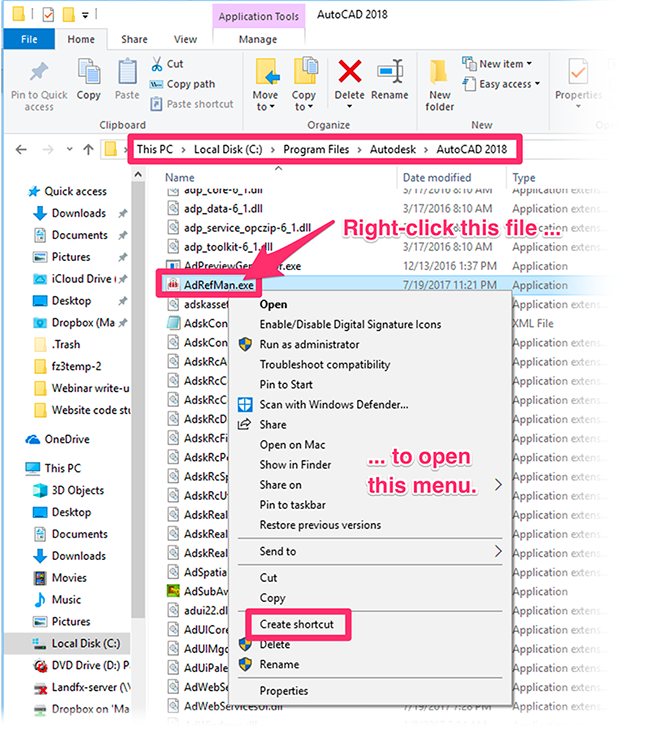This screenshot has height=732, width=650.
Task: Choose Create shortcut from context menu
Action: point(297,625)
